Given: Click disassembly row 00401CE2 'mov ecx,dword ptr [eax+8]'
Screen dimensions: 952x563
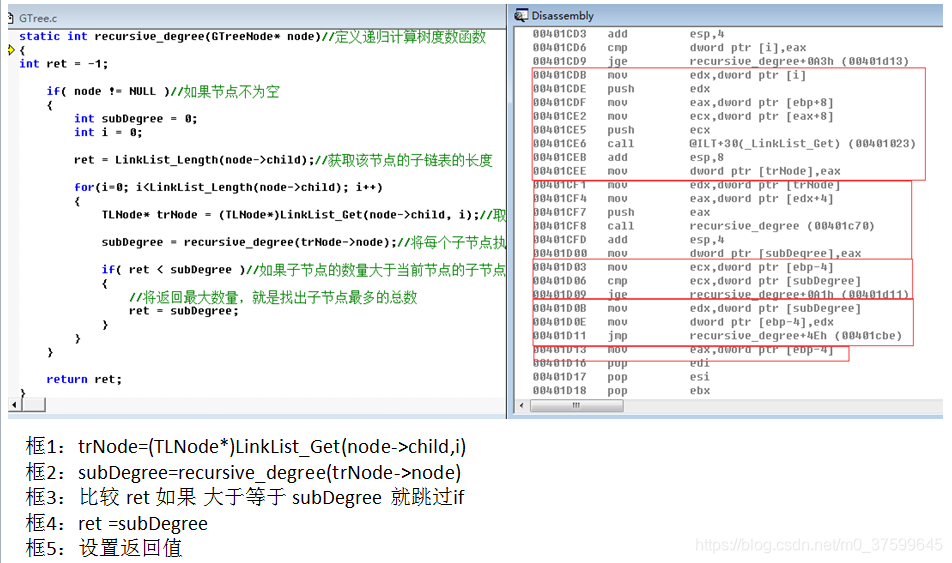Looking at the screenshot, I should [x=683, y=116].
